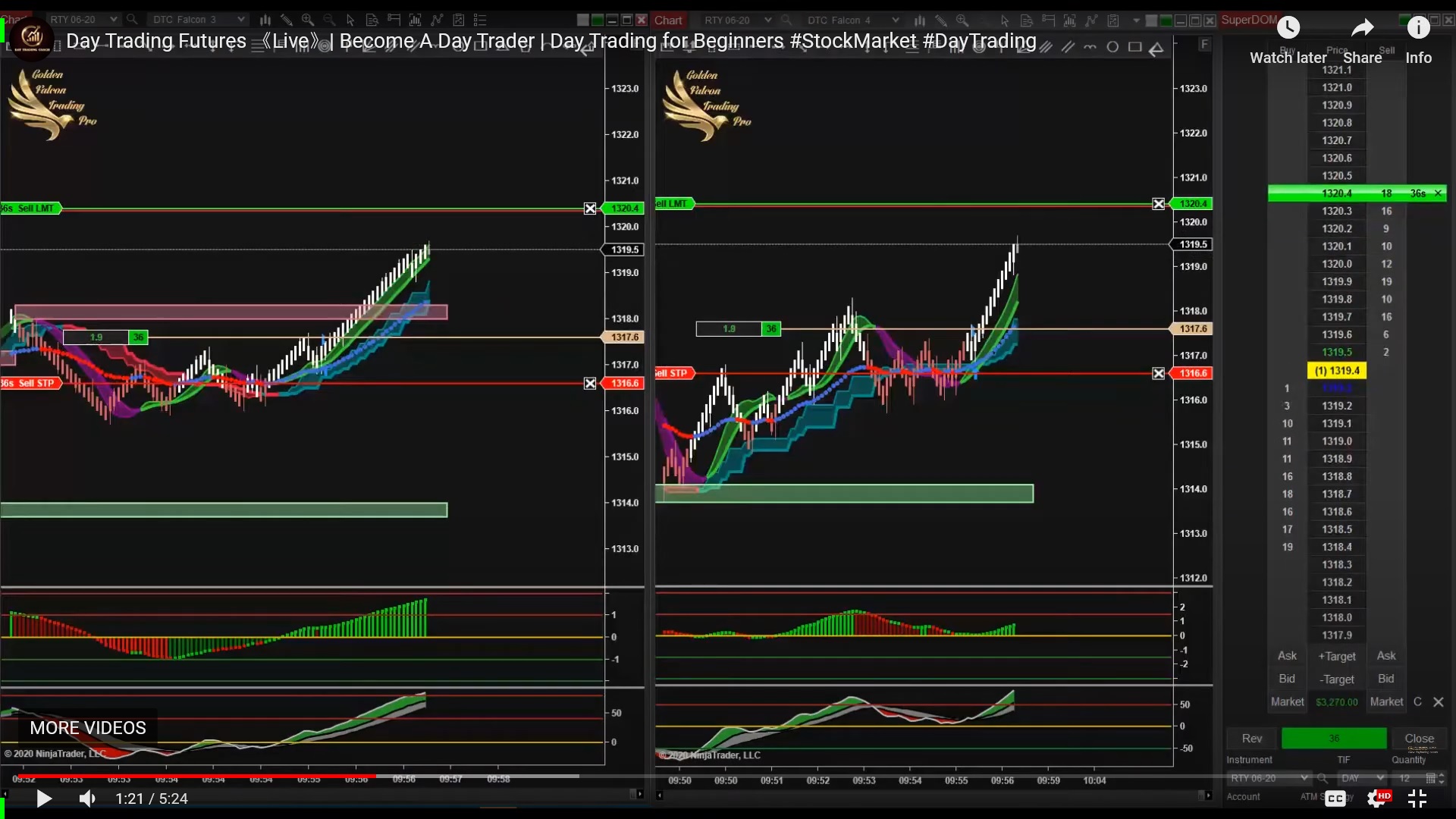
Task: Play the video
Action: 44,799
